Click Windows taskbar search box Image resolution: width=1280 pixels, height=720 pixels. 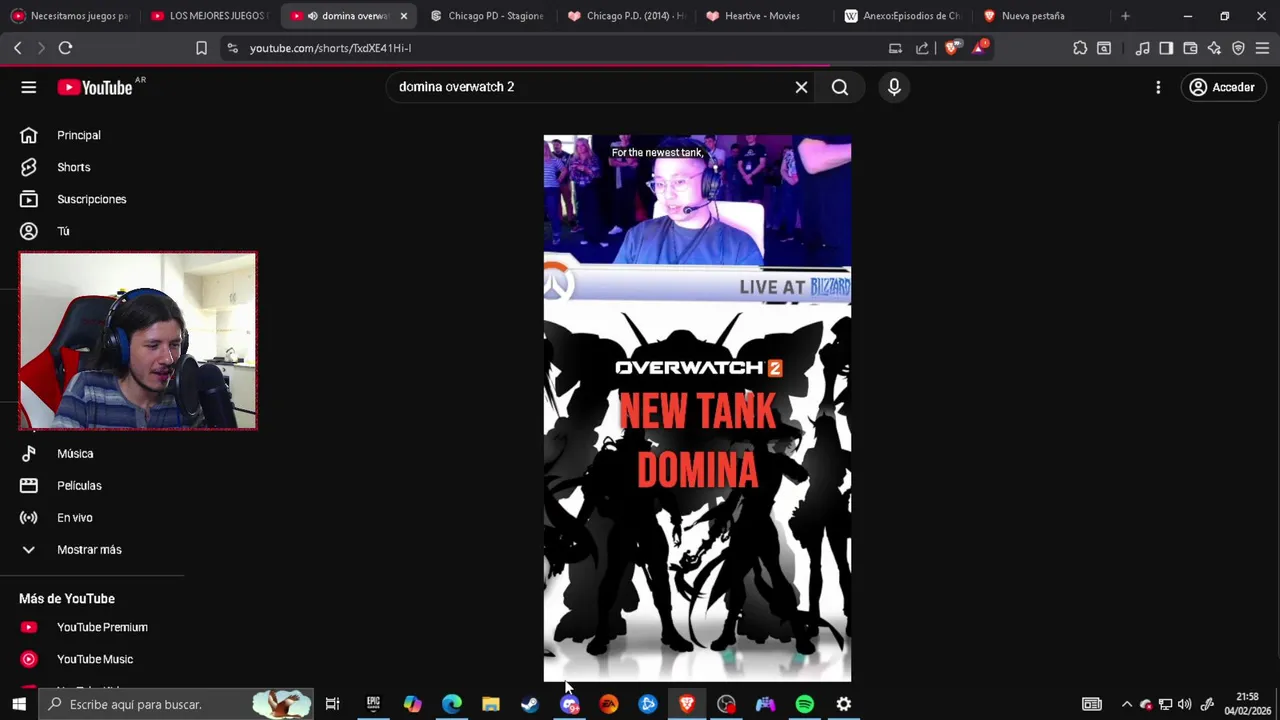(176, 704)
